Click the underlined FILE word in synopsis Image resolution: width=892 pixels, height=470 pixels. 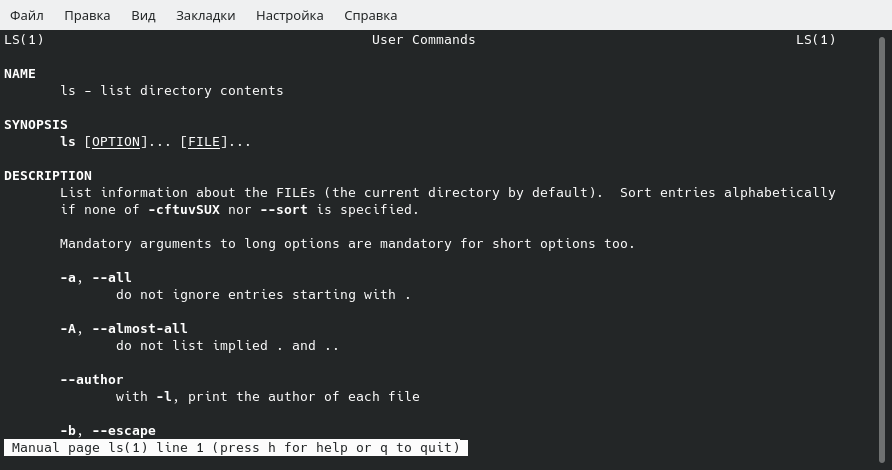(x=204, y=142)
